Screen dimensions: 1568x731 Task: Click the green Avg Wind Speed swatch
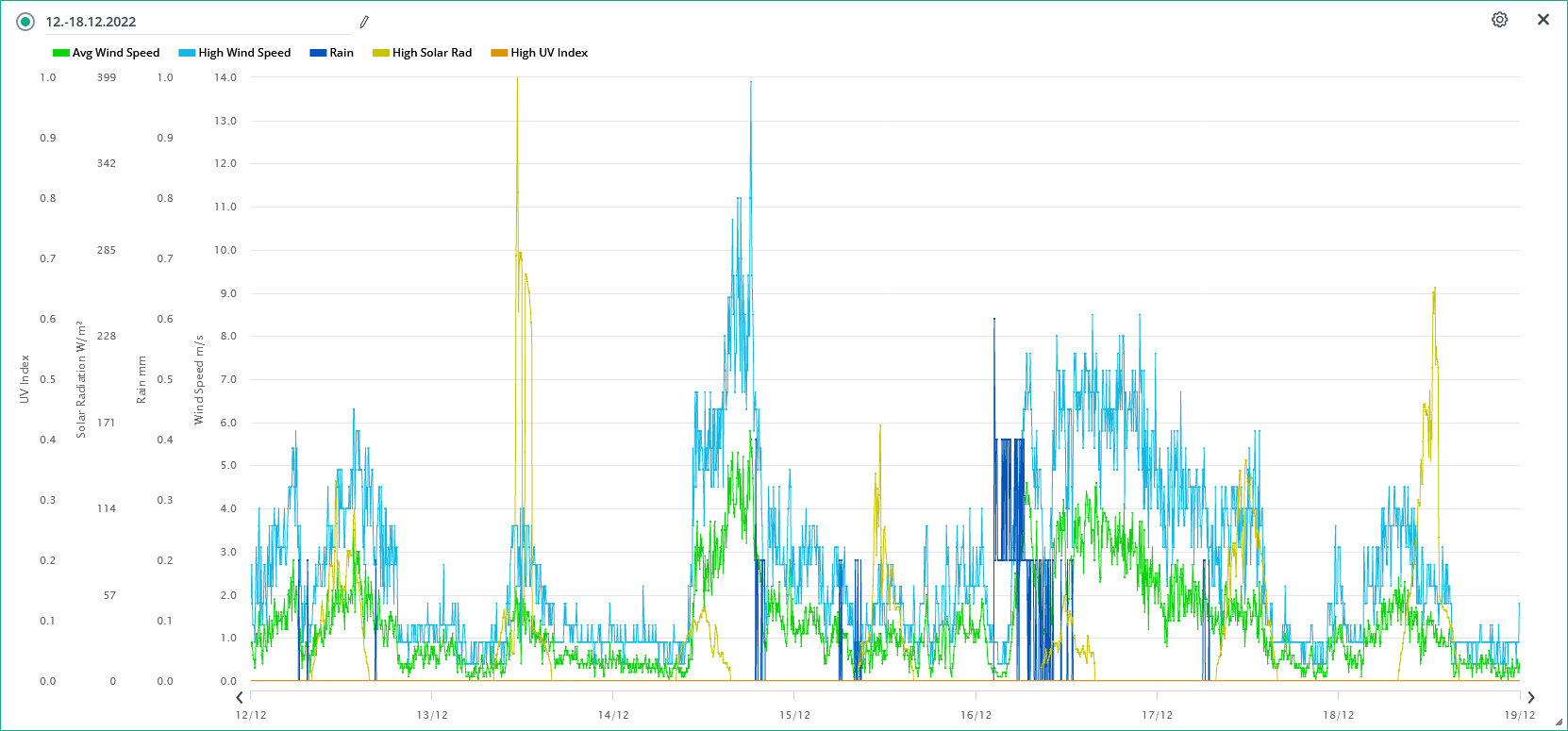60,53
